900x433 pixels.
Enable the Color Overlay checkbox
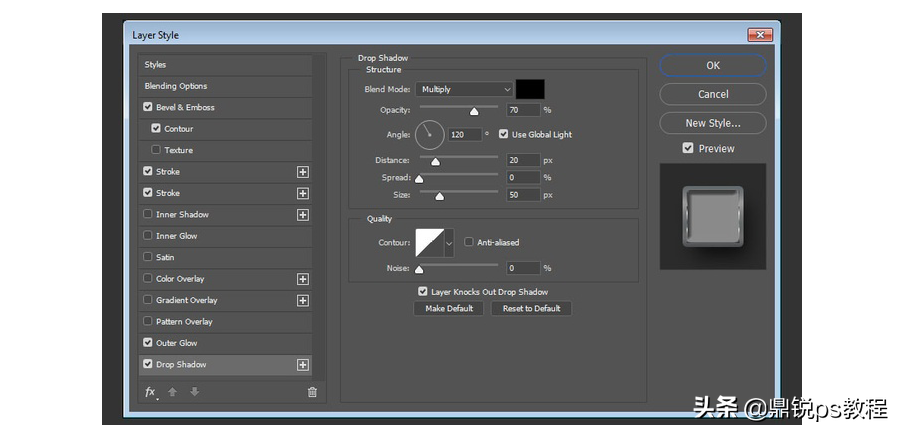click(x=148, y=279)
